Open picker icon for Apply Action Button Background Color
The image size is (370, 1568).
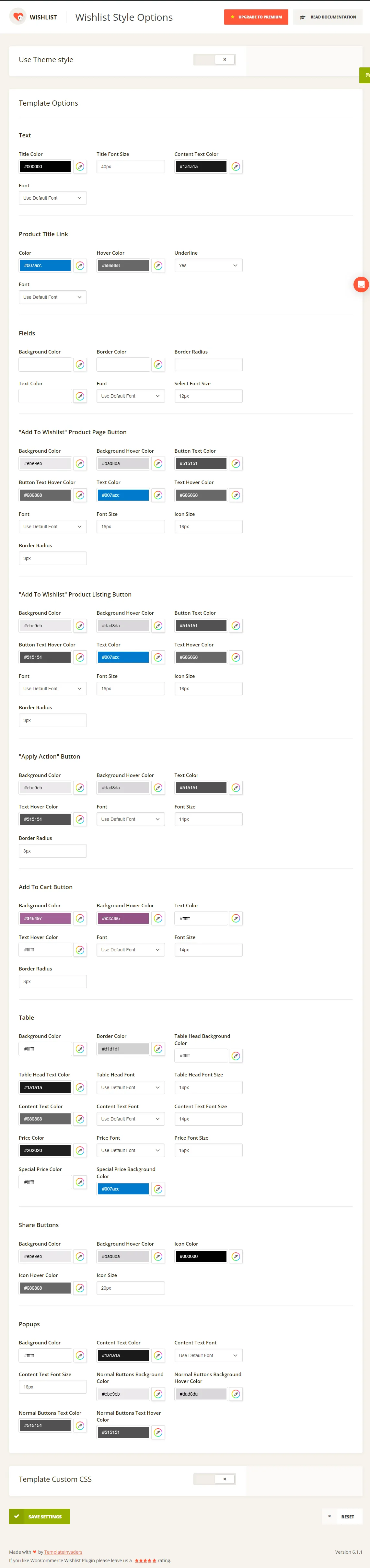click(x=80, y=788)
